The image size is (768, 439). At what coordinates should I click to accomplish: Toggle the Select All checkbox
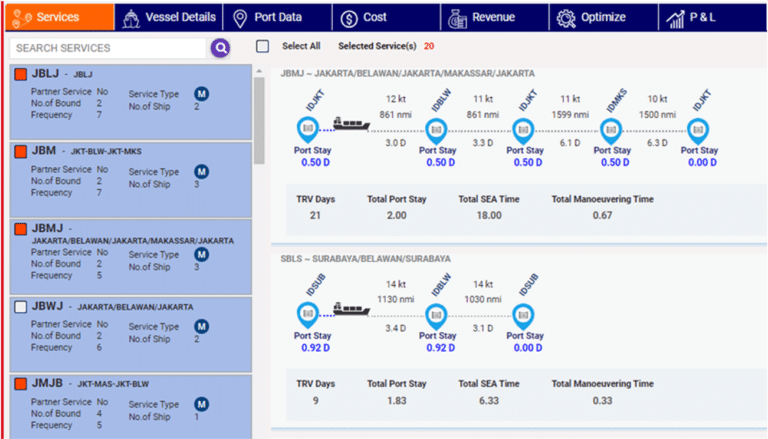pyautogui.click(x=262, y=46)
